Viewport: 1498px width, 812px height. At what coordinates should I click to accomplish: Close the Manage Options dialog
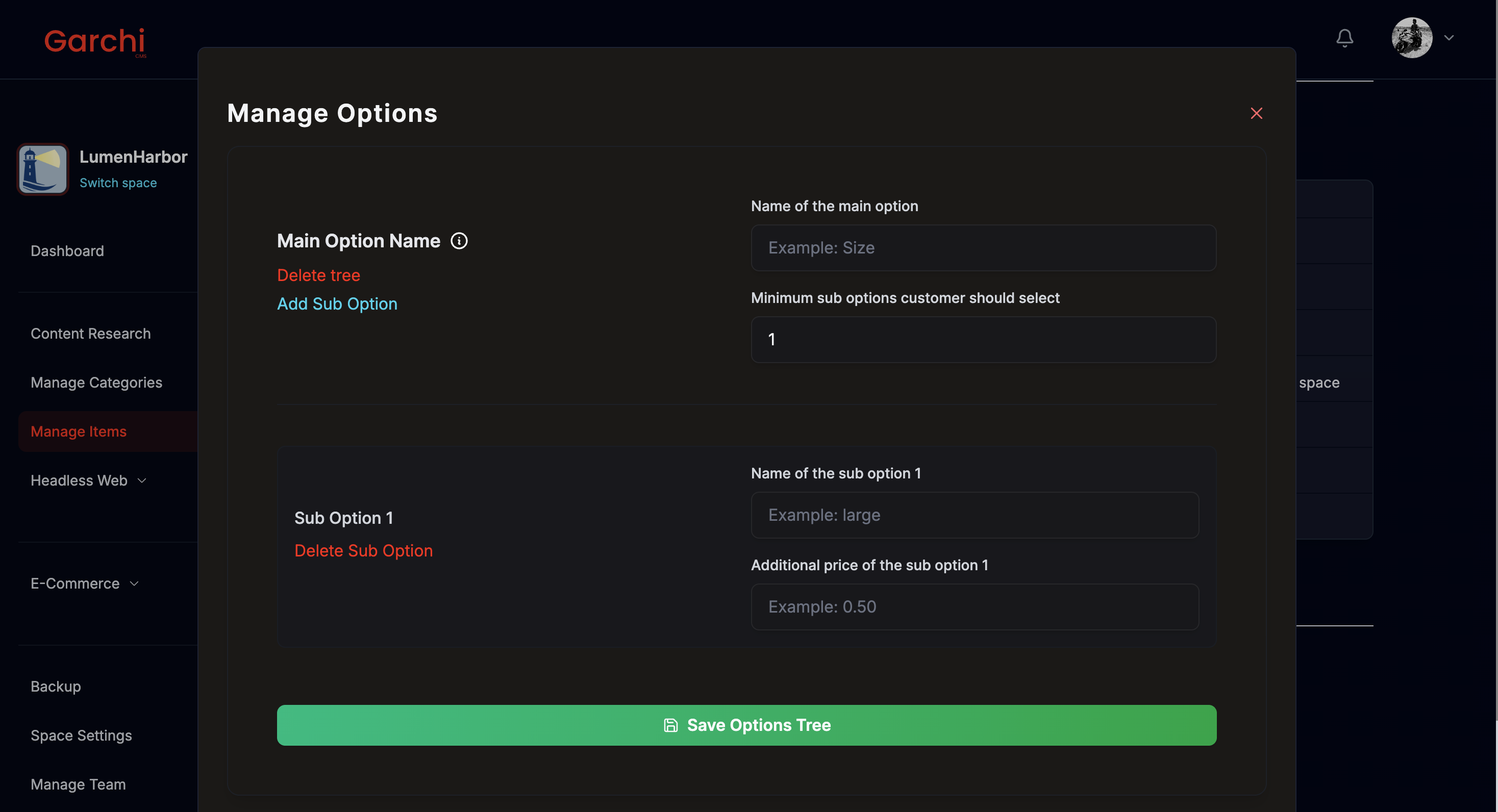pyautogui.click(x=1256, y=113)
